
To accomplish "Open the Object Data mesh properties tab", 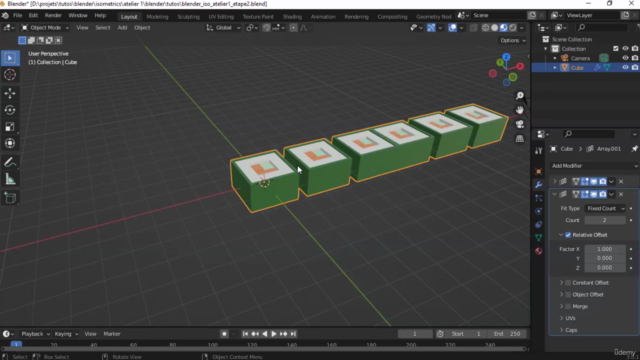I will [539, 238].
